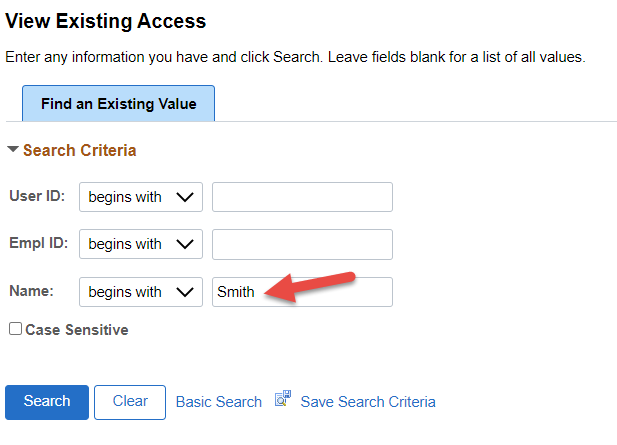Expand the Name operator dropdown
Screen dimensions: 617x445
141,292
